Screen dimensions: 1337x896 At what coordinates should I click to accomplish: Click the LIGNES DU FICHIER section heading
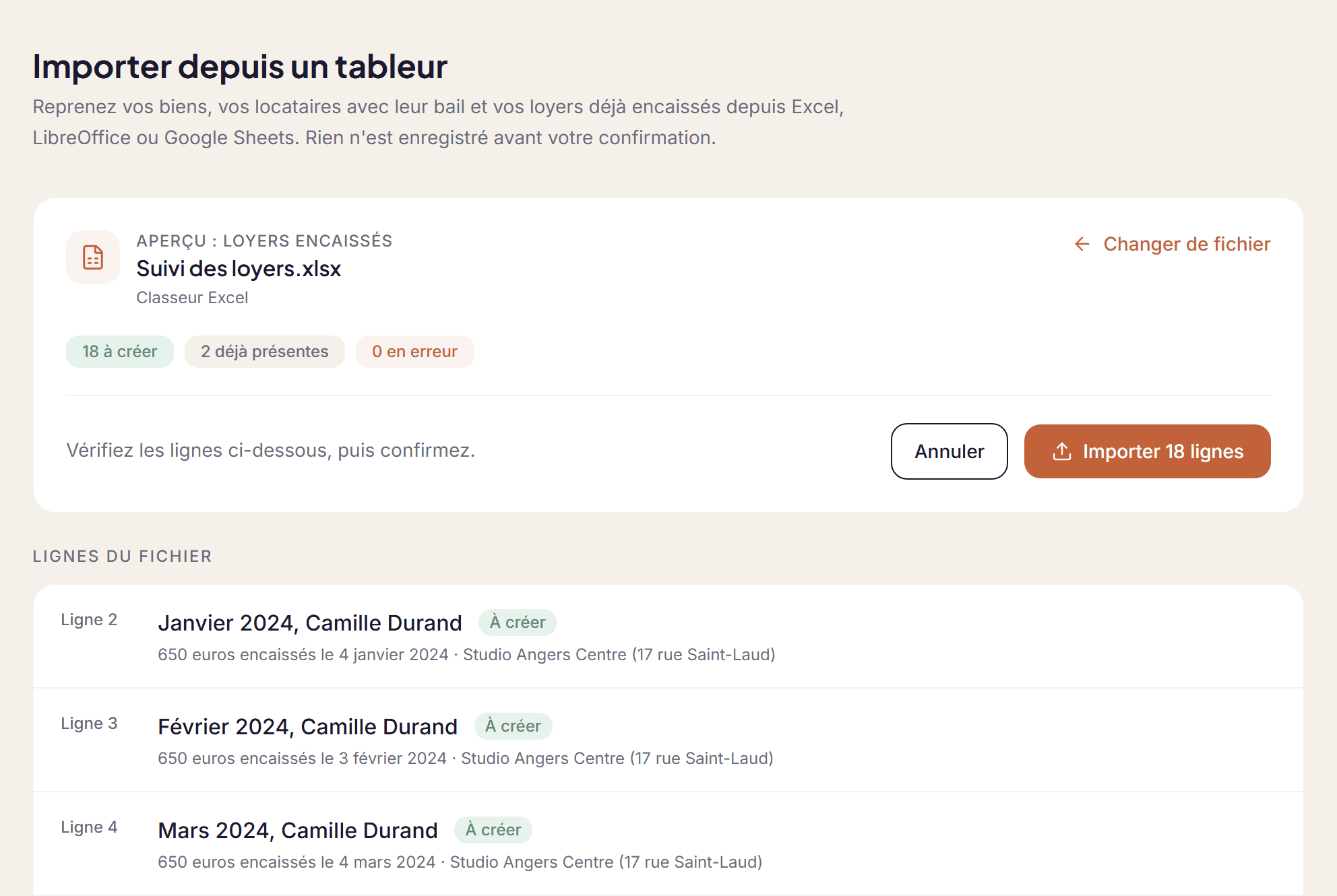[123, 556]
